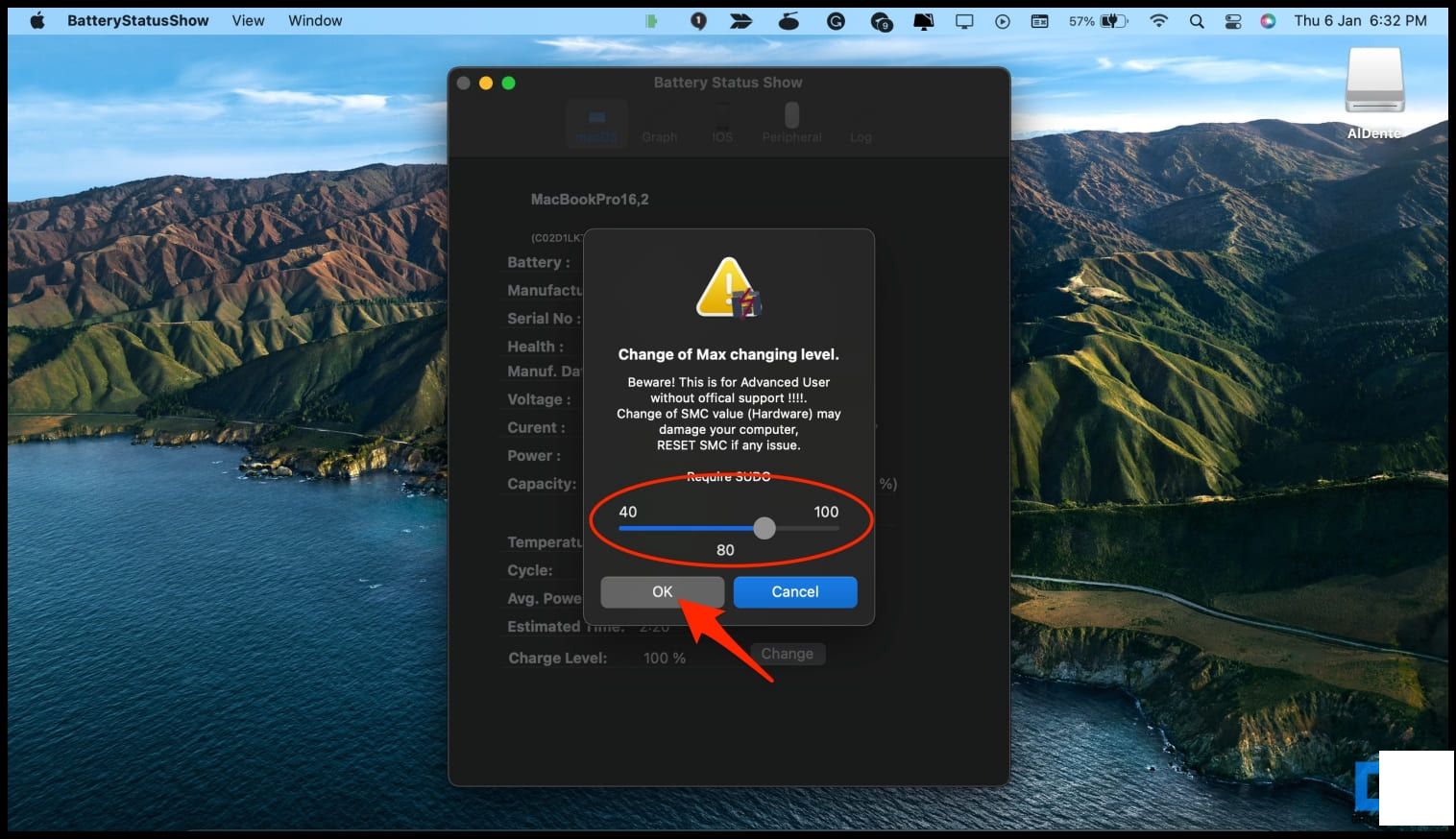The width and height of the screenshot is (1456, 839).
Task: Open the Wi-Fi menu
Action: click(1159, 20)
